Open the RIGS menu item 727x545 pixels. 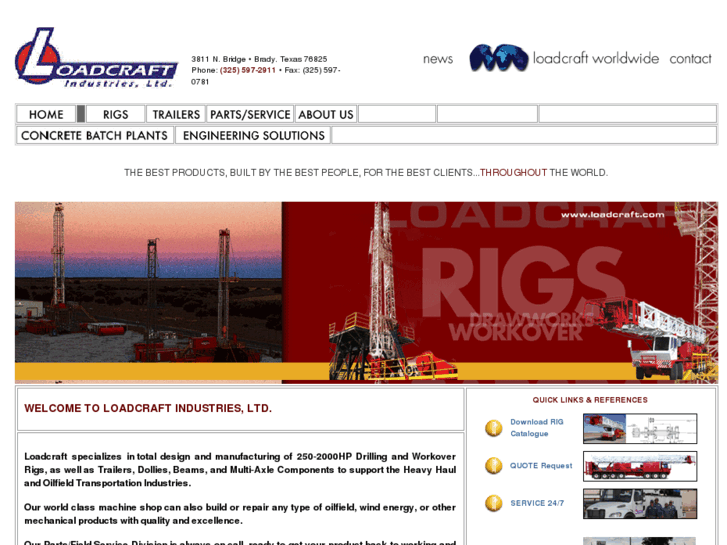click(115, 114)
